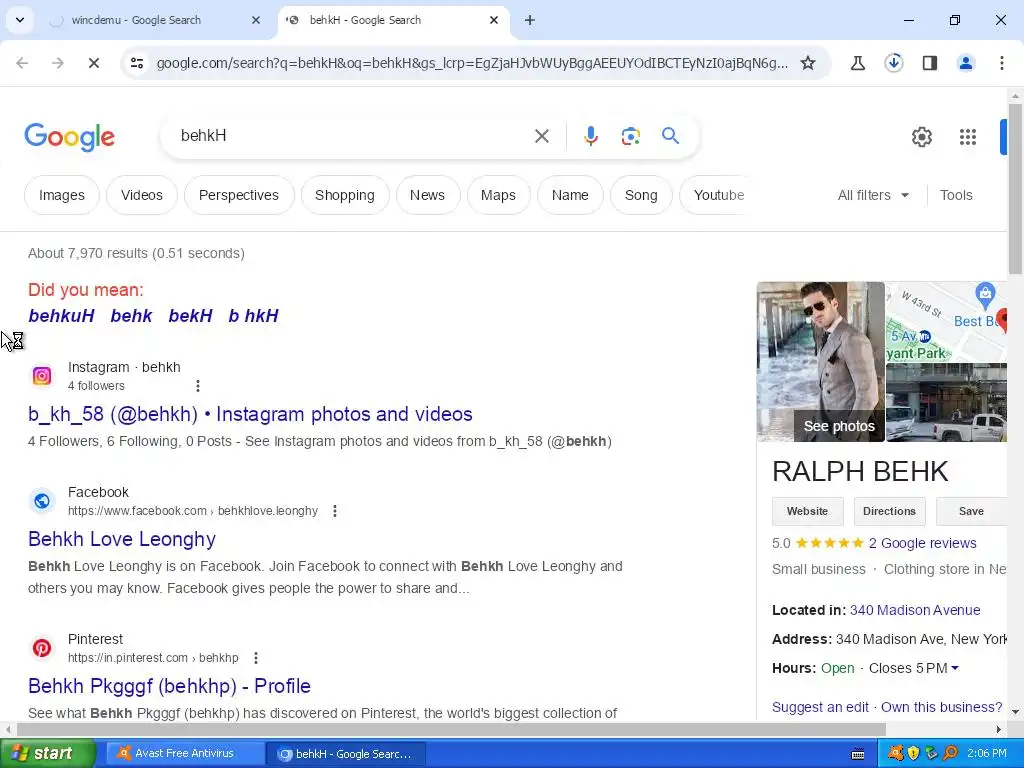The width and height of the screenshot is (1024, 768).
Task: Click the vertical scrollbar thumb
Action: (x=1015, y=189)
